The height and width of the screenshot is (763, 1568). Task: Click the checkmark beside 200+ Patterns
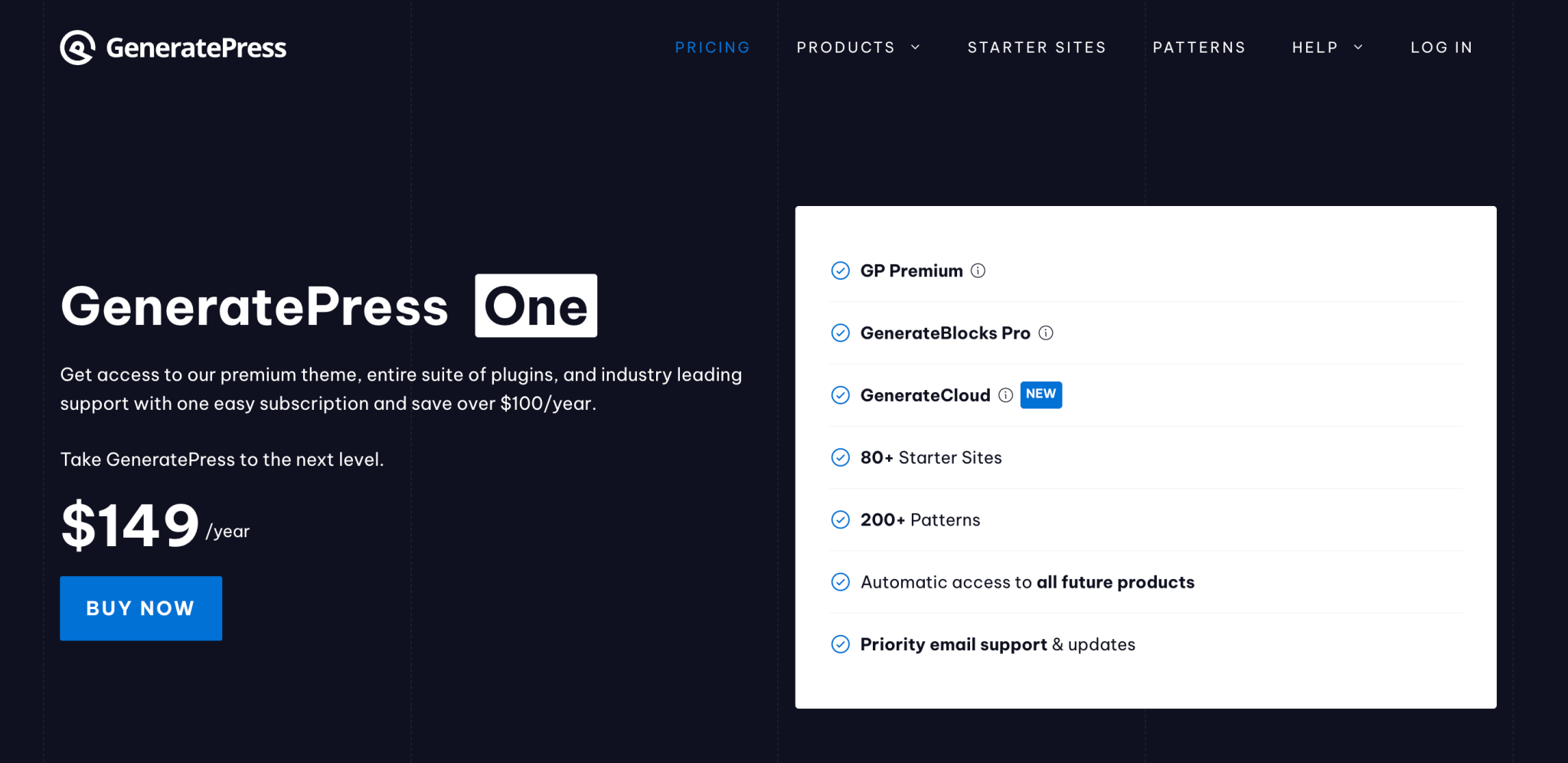[840, 519]
